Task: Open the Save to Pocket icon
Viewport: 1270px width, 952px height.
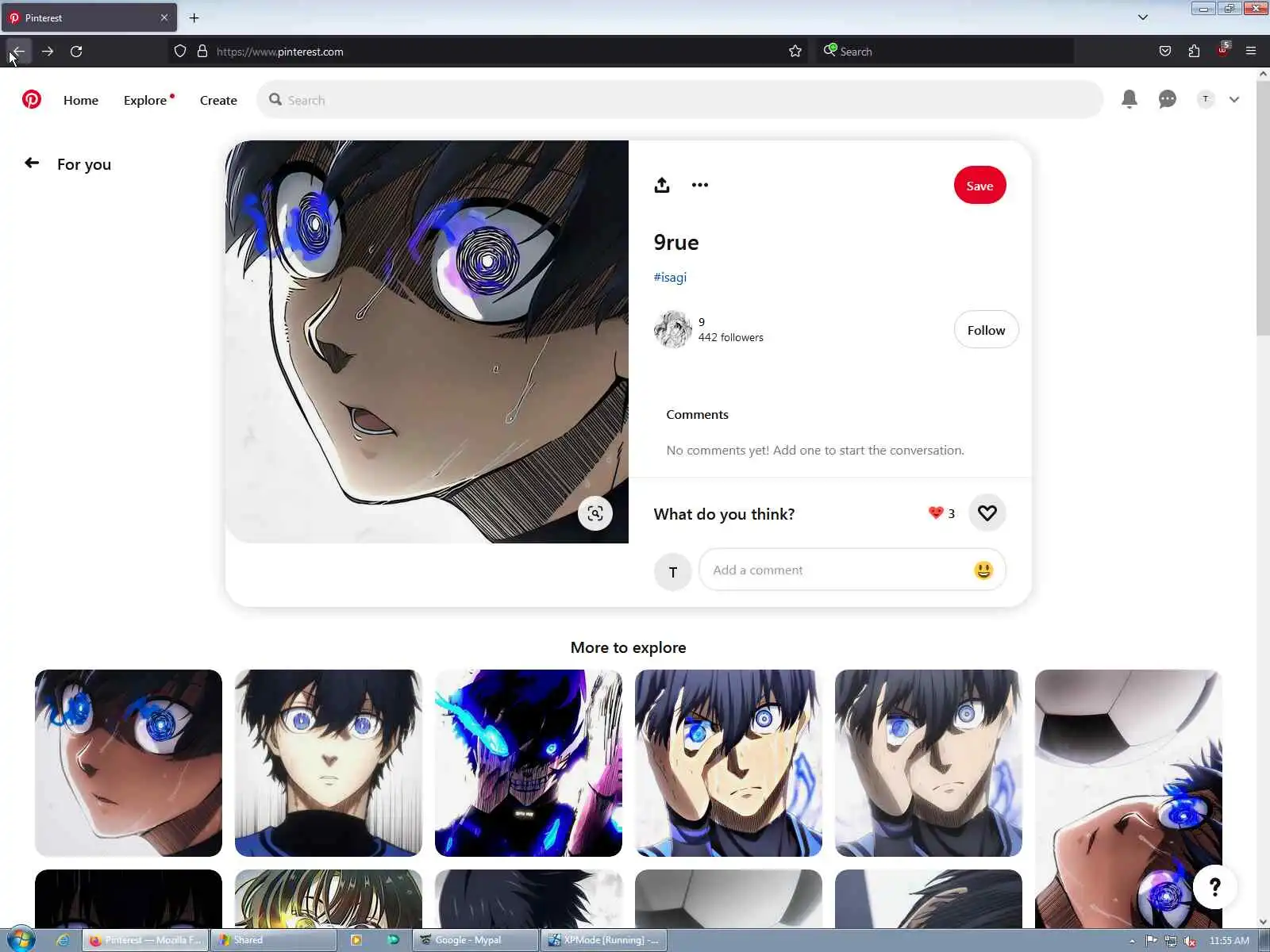Action: (1164, 51)
